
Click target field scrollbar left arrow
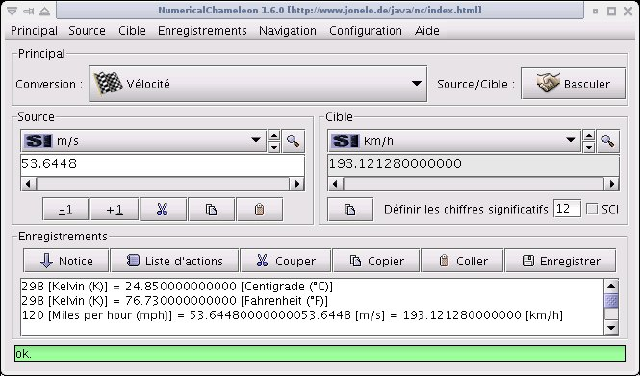(x=336, y=184)
